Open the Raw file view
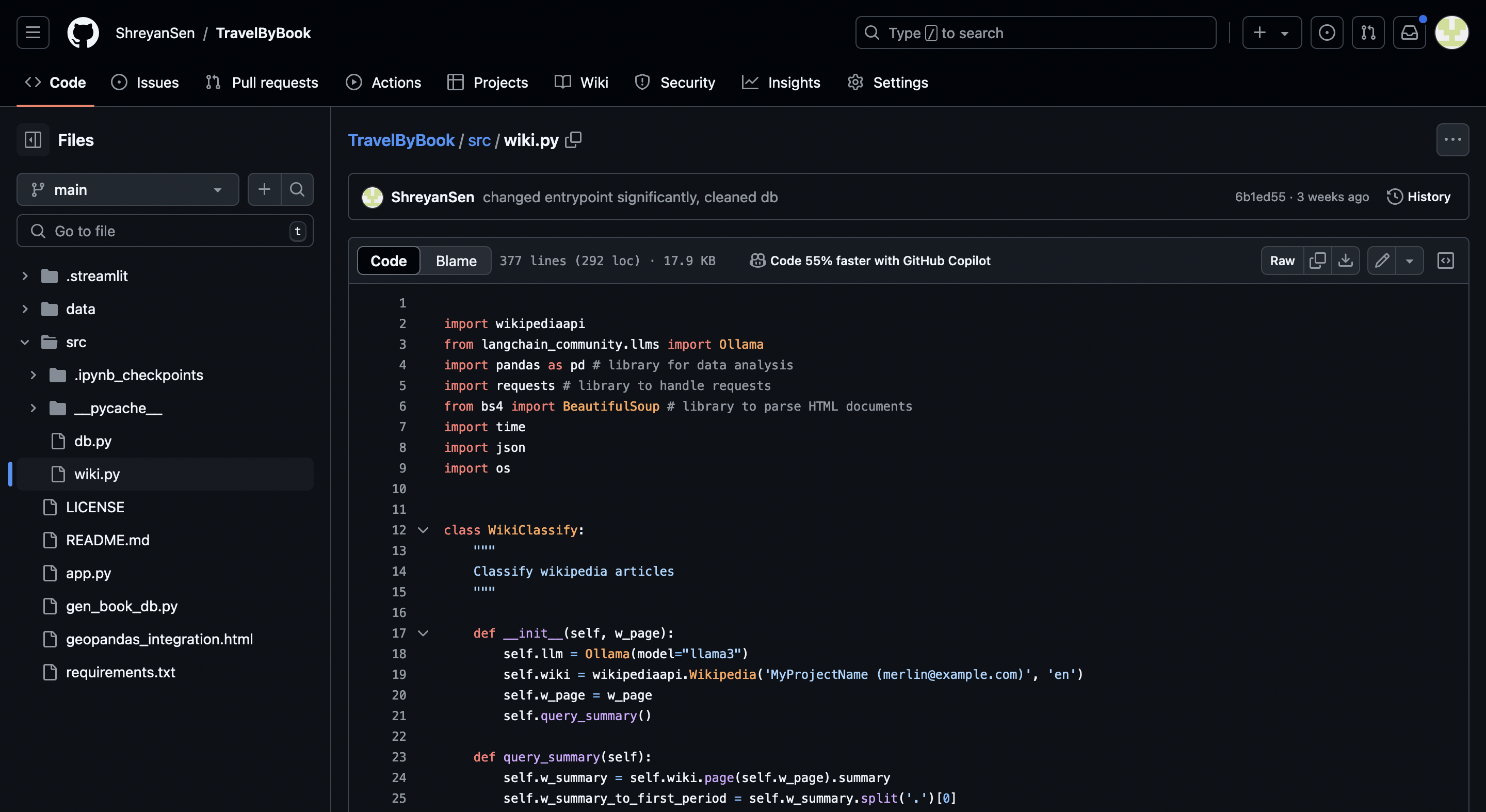The width and height of the screenshot is (1486, 812). pyautogui.click(x=1282, y=261)
